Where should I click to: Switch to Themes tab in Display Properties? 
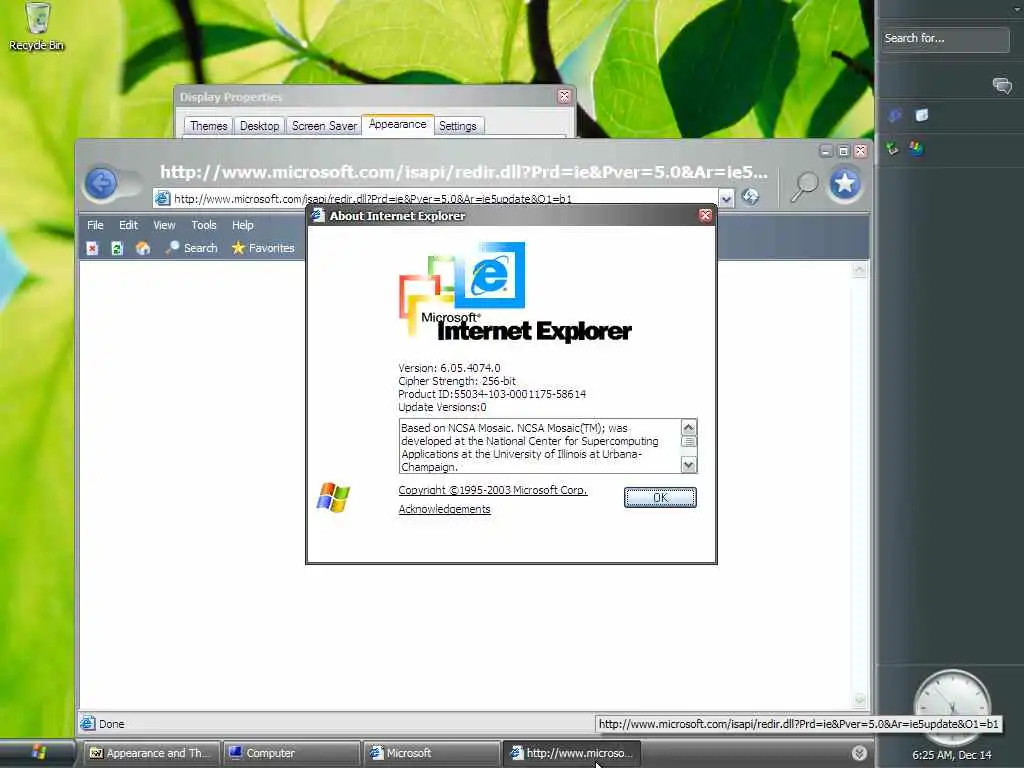(208, 125)
